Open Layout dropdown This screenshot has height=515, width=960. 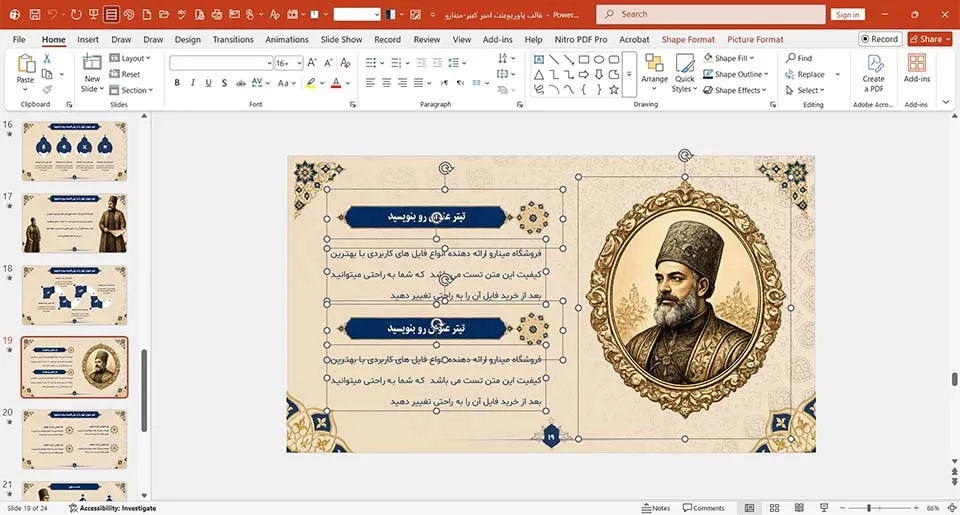[x=130, y=58]
